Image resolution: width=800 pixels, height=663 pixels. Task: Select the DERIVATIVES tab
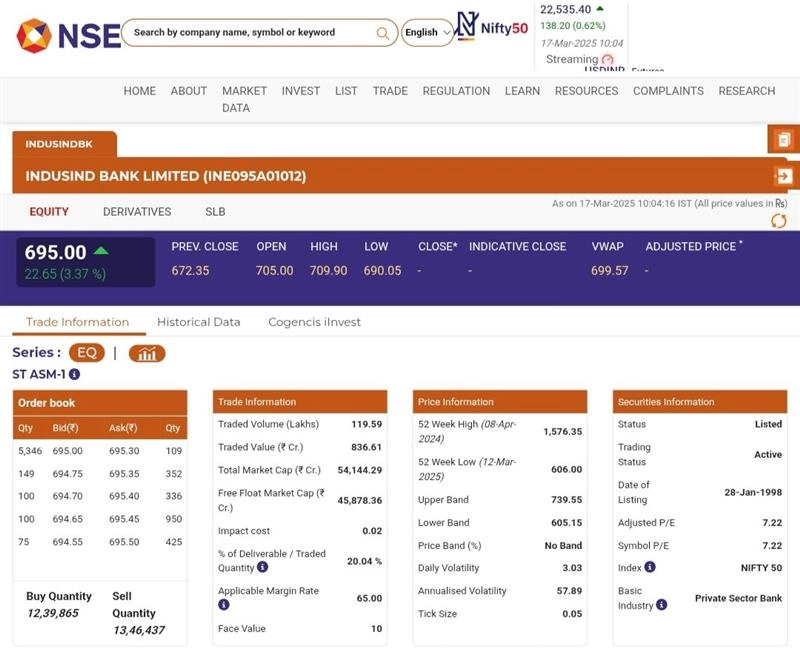pyautogui.click(x=137, y=212)
